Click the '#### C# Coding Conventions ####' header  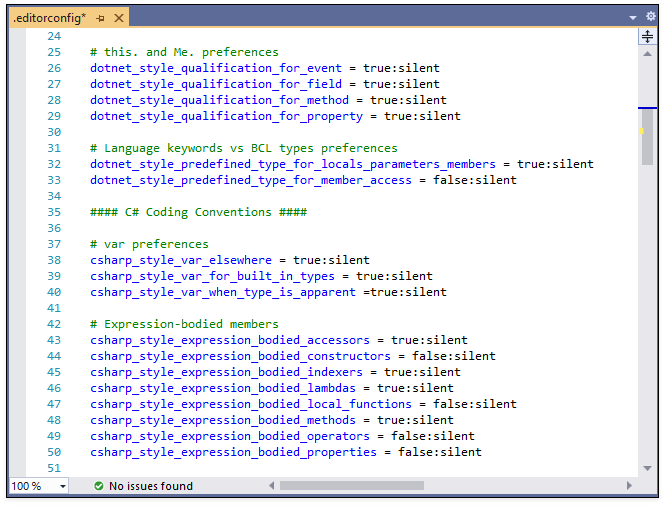[x=198, y=212]
